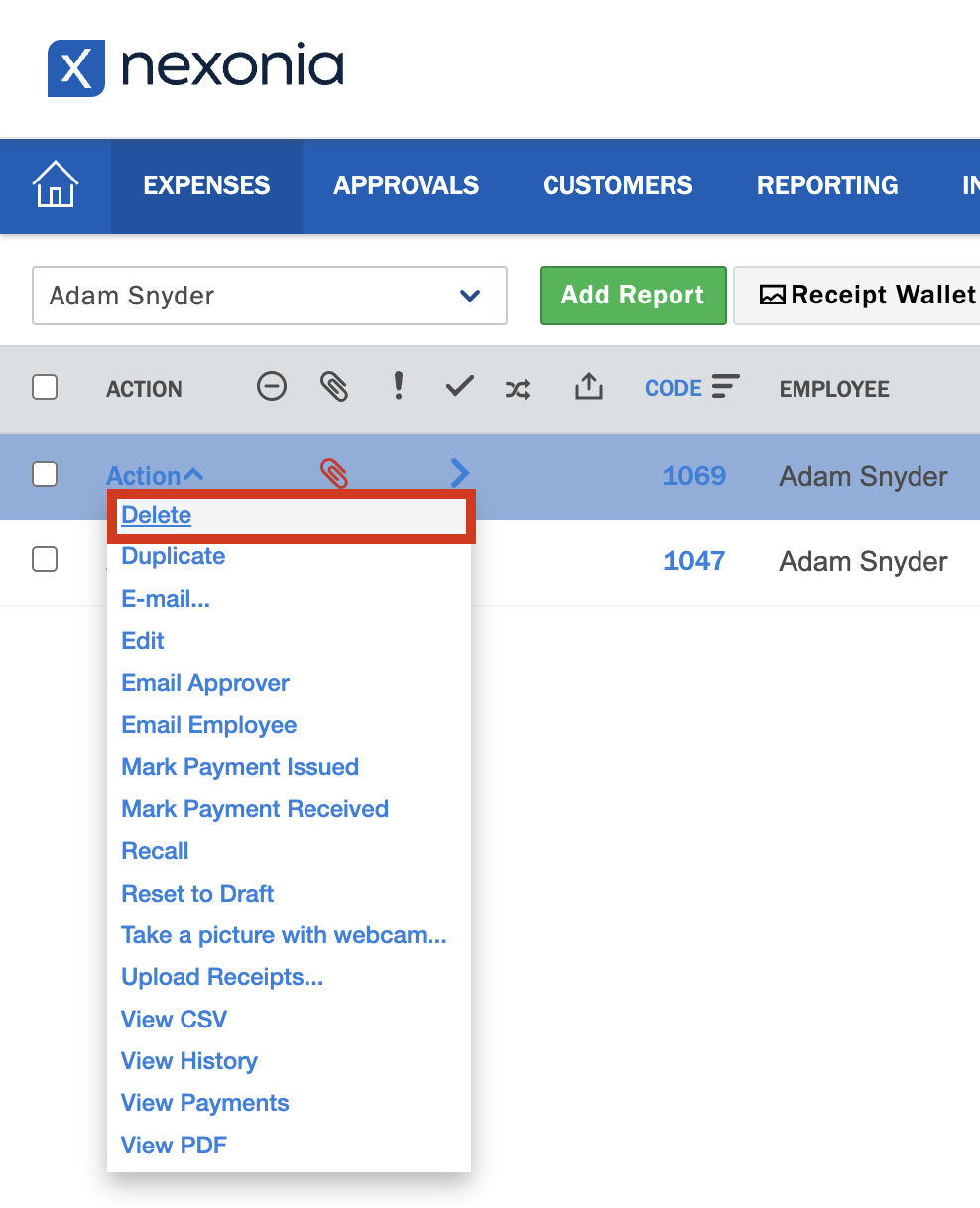The height and width of the screenshot is (1208, 980).
Task: Click the Nexonia logo
Action: coord(195,68)
